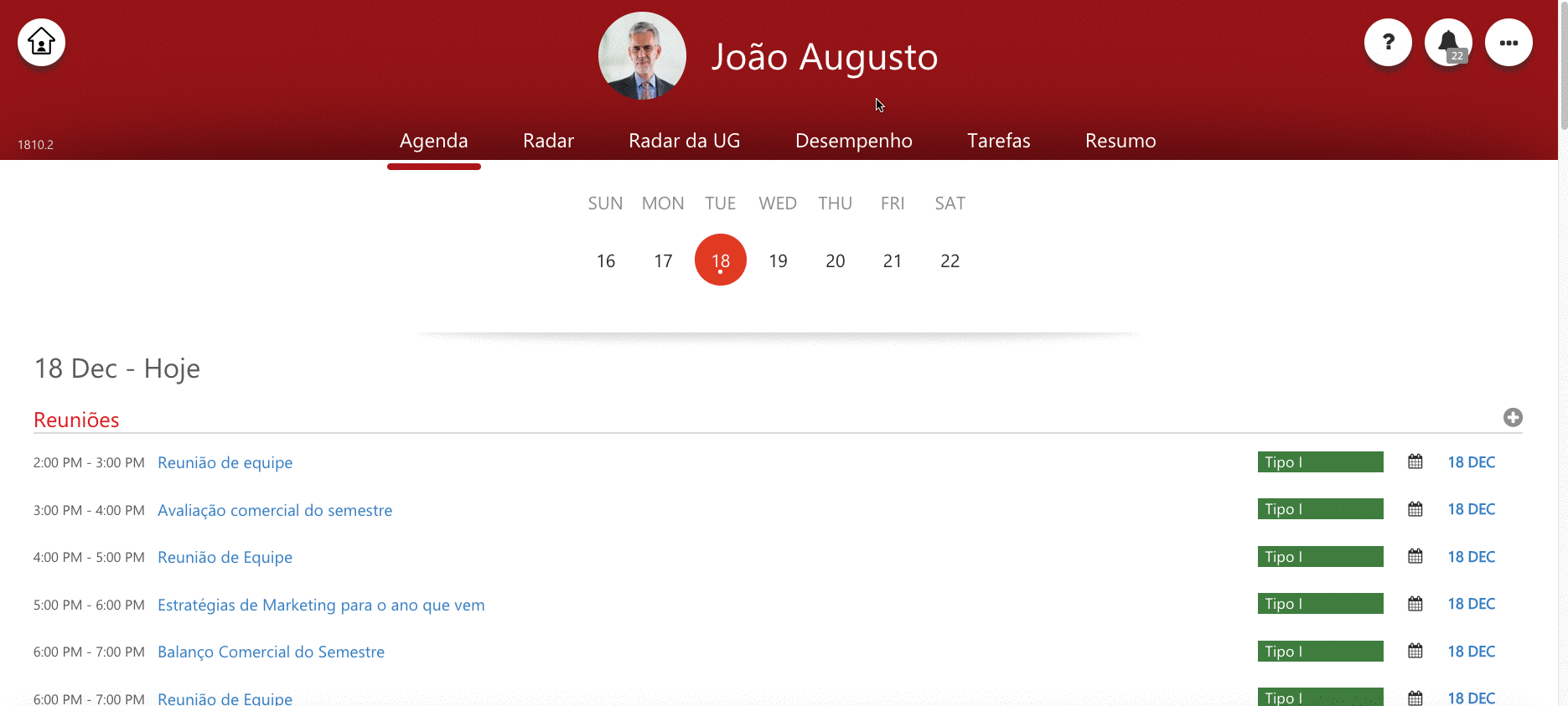1568x706 pixels.
Task: Click the Tipo I badge for Balanço Comercial do Semestre
Action: click(1320, 651)
